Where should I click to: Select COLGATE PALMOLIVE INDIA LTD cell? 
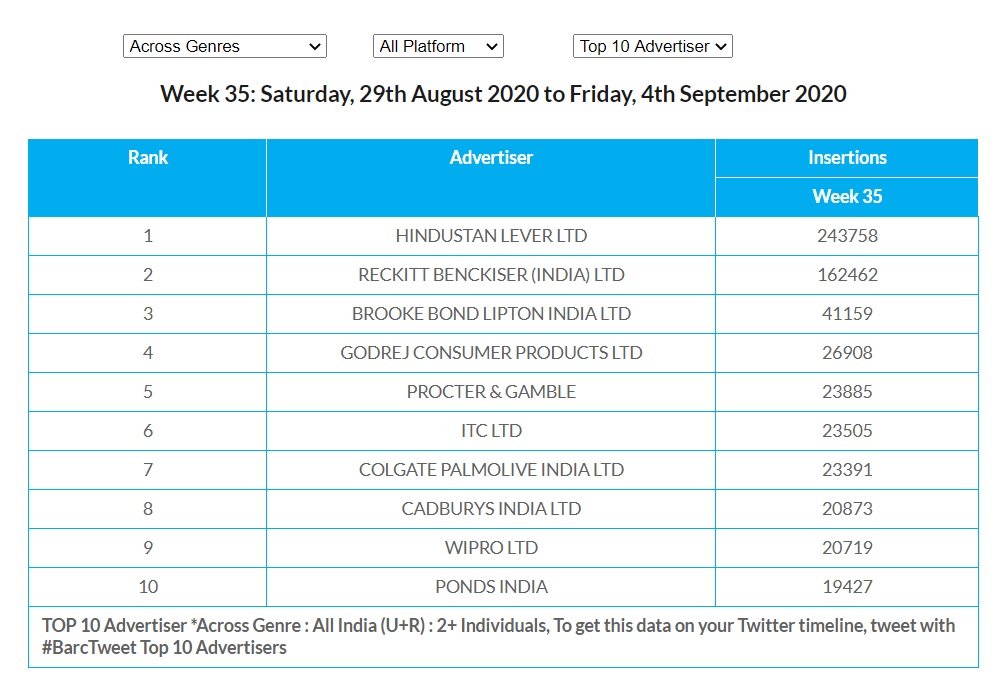coord(491,470)
